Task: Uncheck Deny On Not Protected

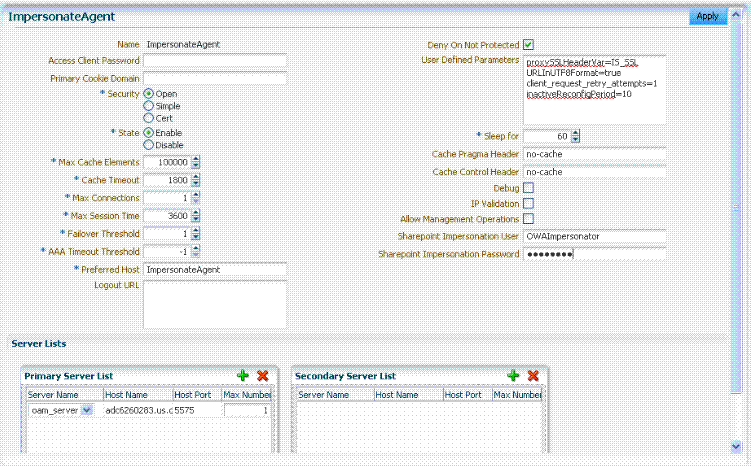Action: (528, 45)
